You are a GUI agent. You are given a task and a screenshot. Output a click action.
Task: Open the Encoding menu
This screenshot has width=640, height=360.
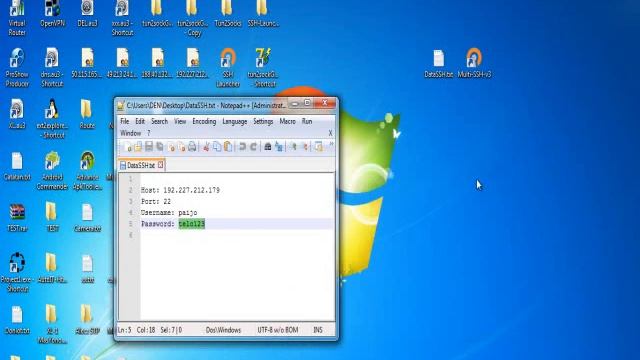(204, 121)
